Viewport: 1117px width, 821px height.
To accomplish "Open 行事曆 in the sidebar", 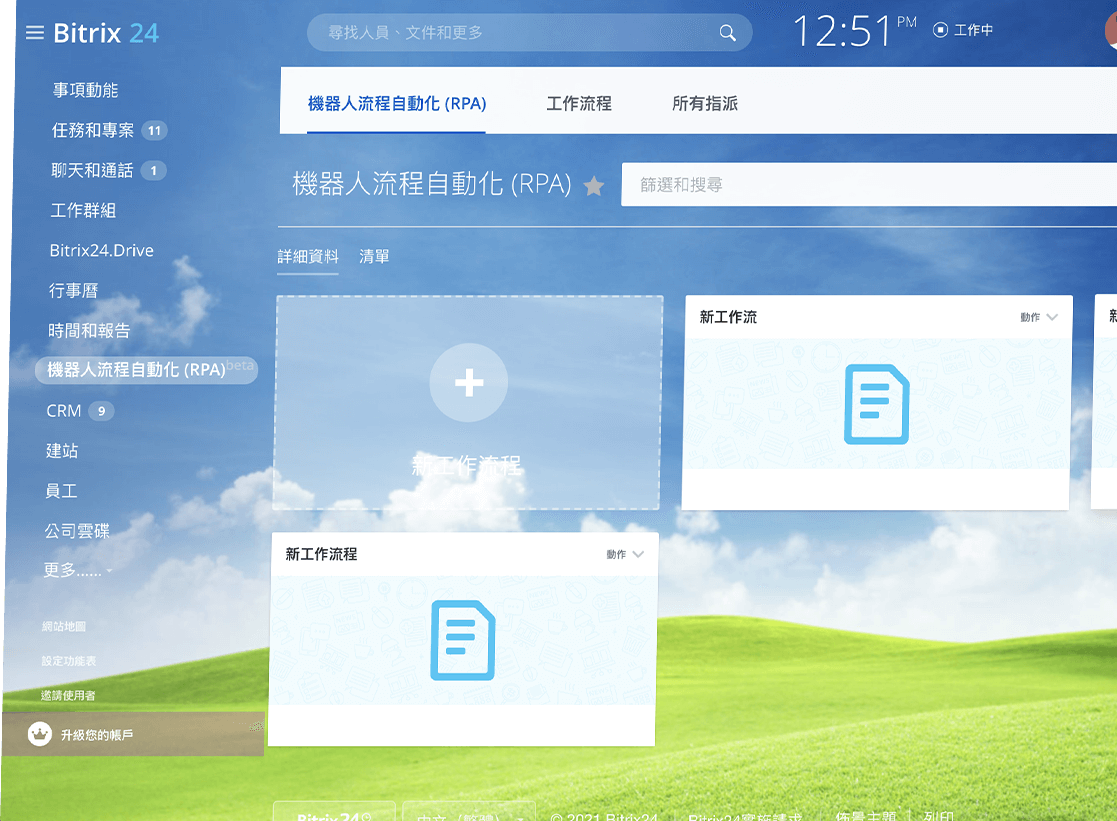I will pos(73,291).
